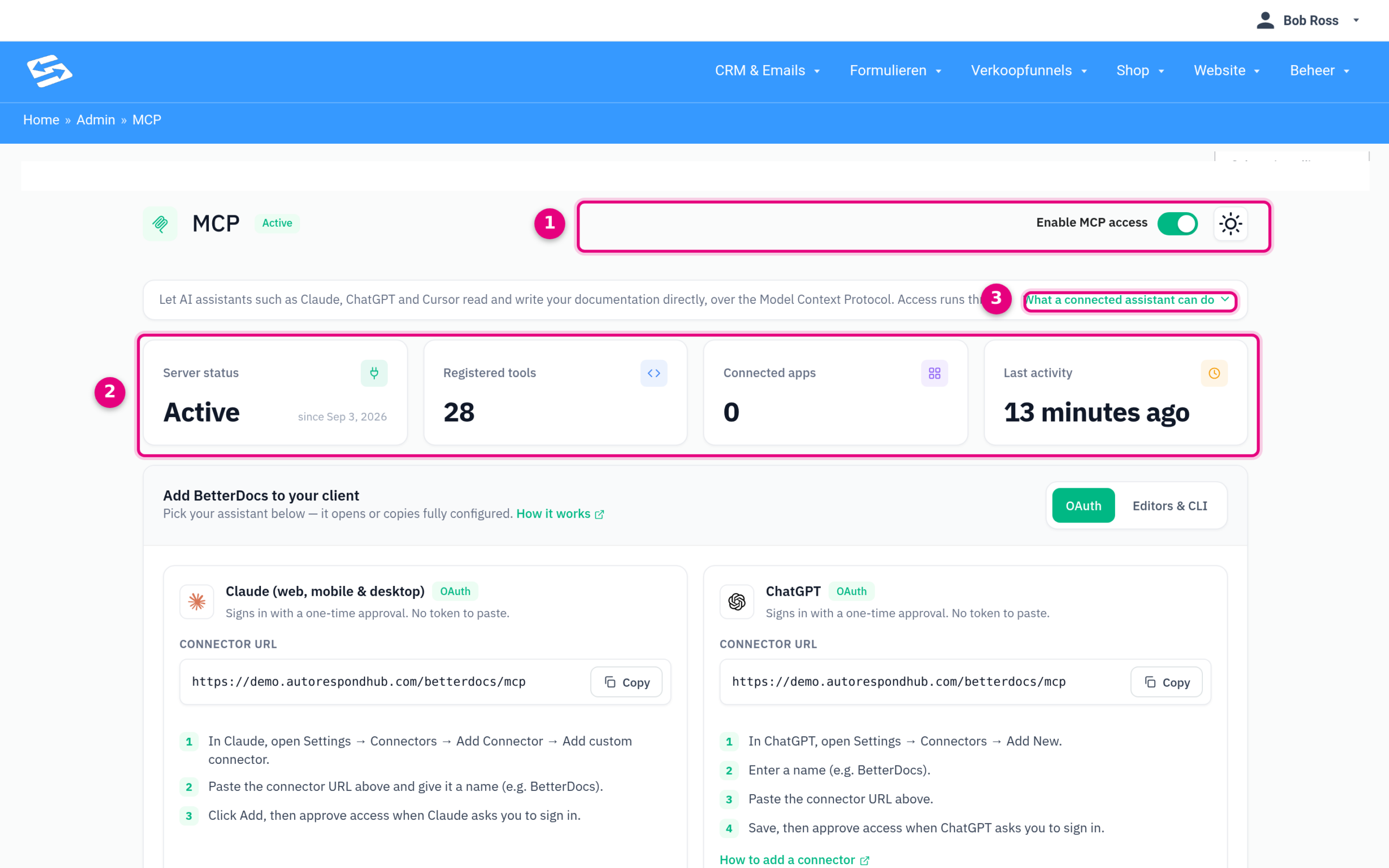Click the user avatar icon beside Bob Ross
The image size is (1389, 868).
click(x=1265, y=20)
